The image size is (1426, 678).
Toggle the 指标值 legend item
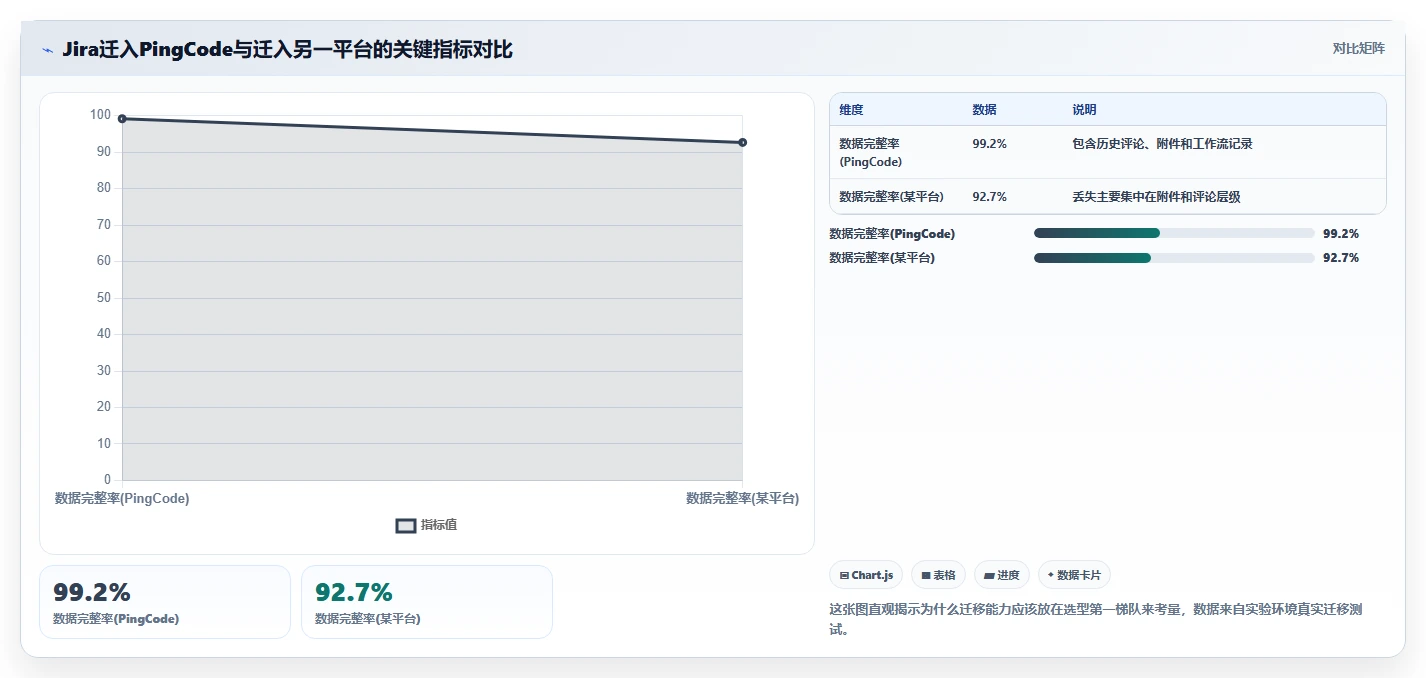tap(427, 525)
